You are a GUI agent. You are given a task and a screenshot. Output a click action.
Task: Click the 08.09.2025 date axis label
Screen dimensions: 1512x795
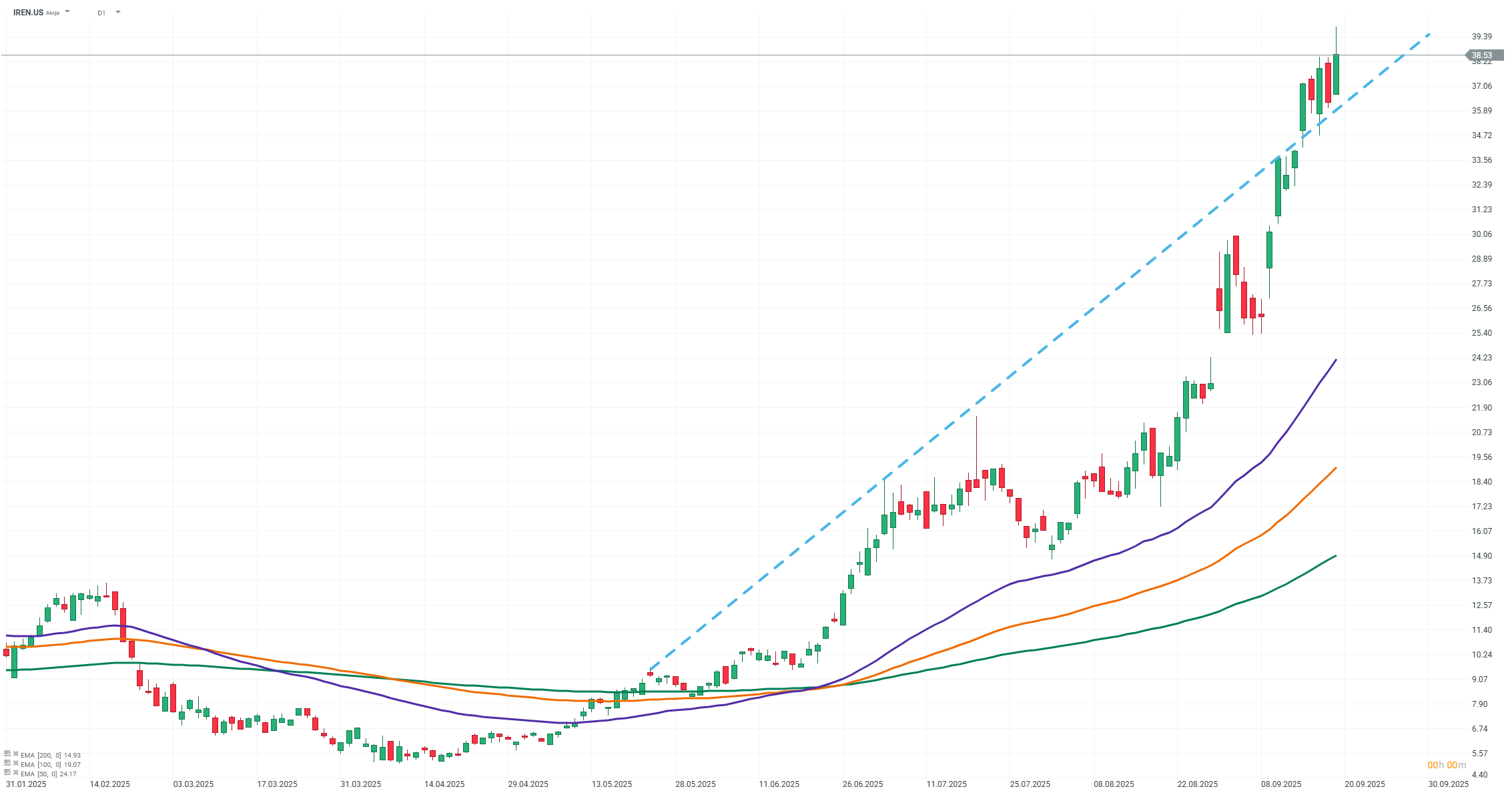[x=1280, y=784]
